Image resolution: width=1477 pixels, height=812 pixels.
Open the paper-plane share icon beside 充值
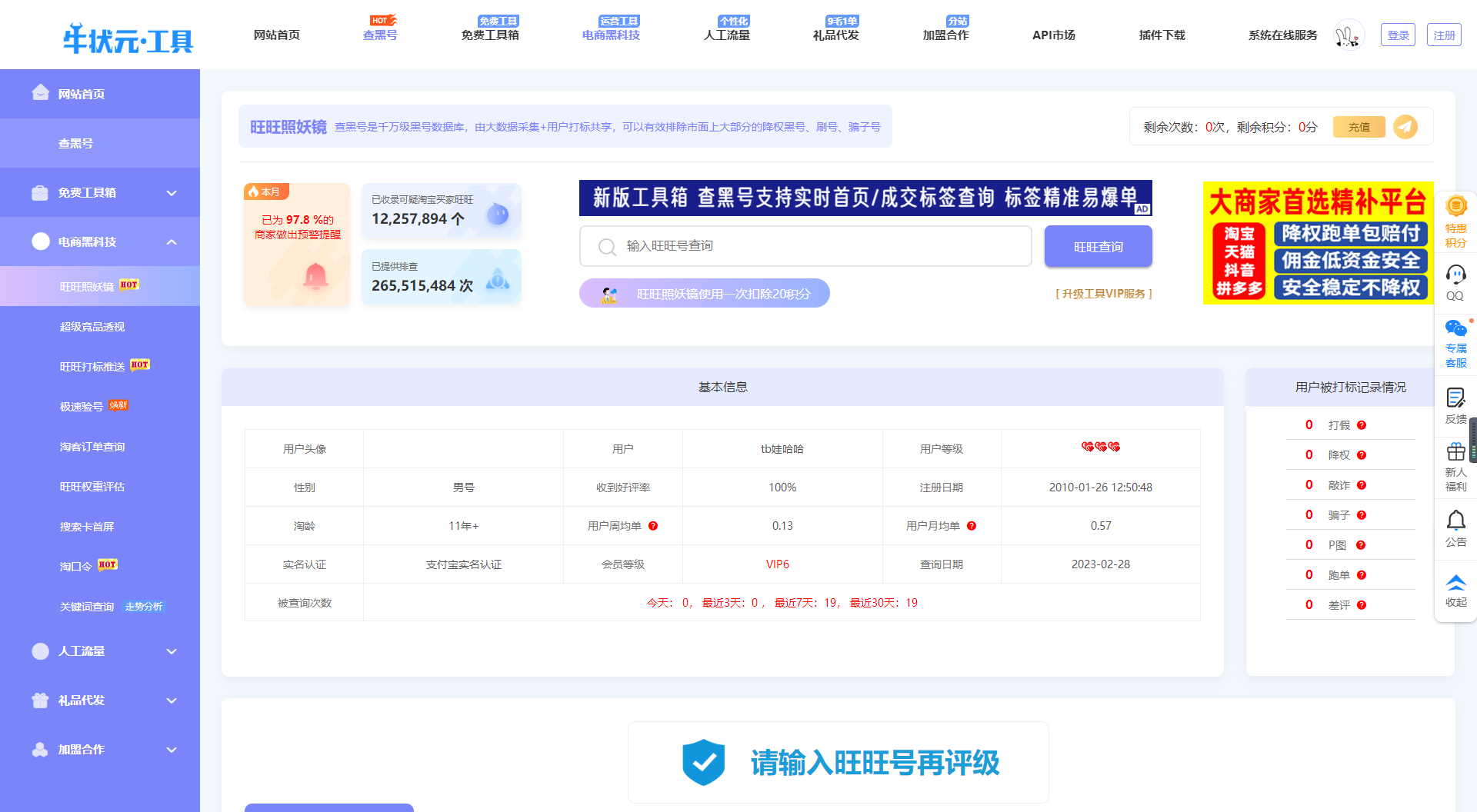pos(1406,126)
